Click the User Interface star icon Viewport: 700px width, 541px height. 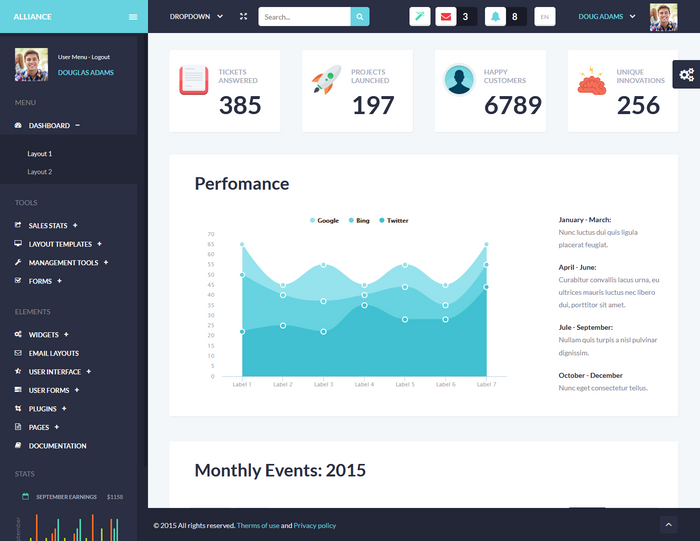tap(18, 371)
